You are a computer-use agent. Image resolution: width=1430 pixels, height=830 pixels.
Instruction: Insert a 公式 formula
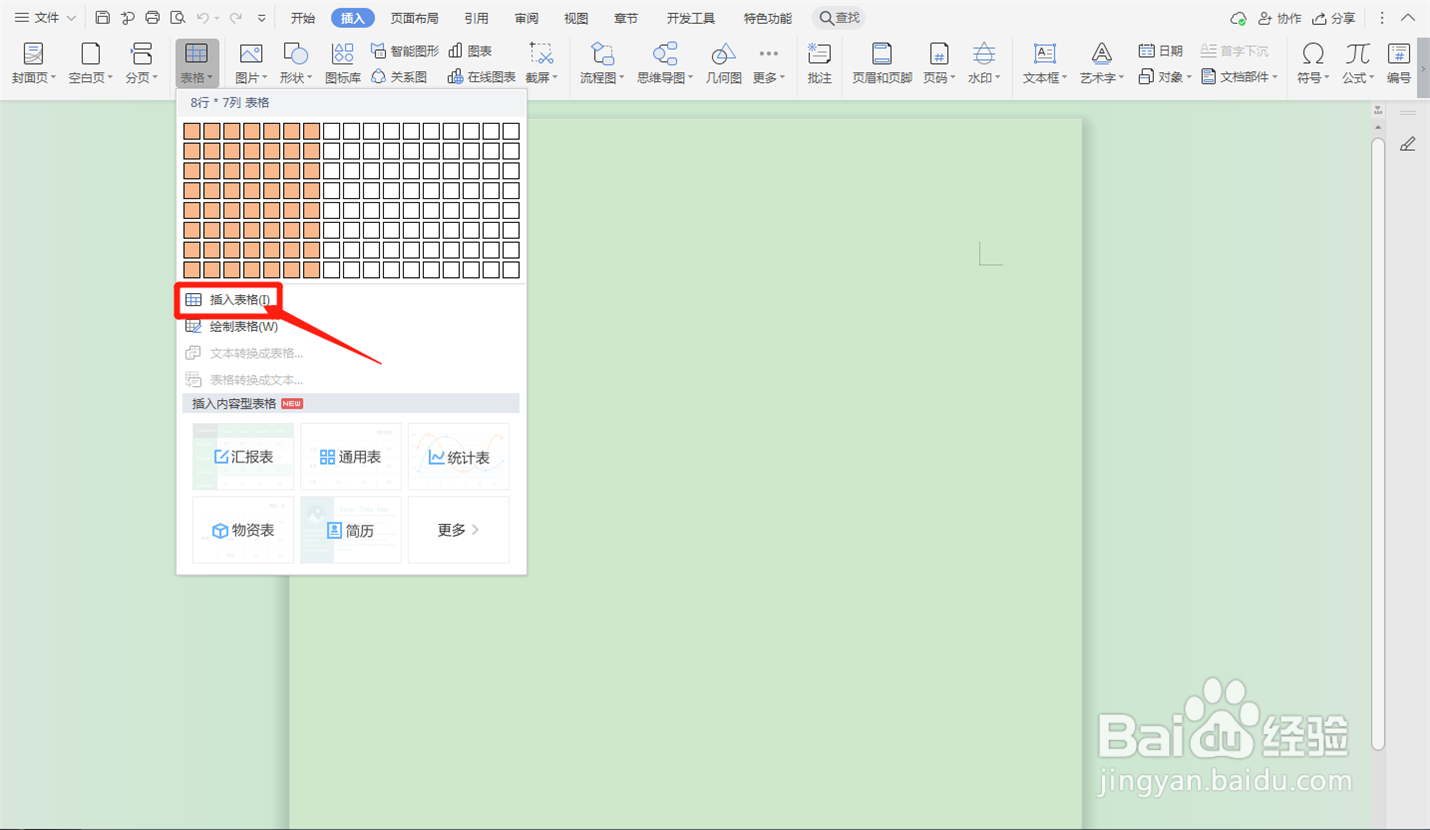[x=1358, y=63]
